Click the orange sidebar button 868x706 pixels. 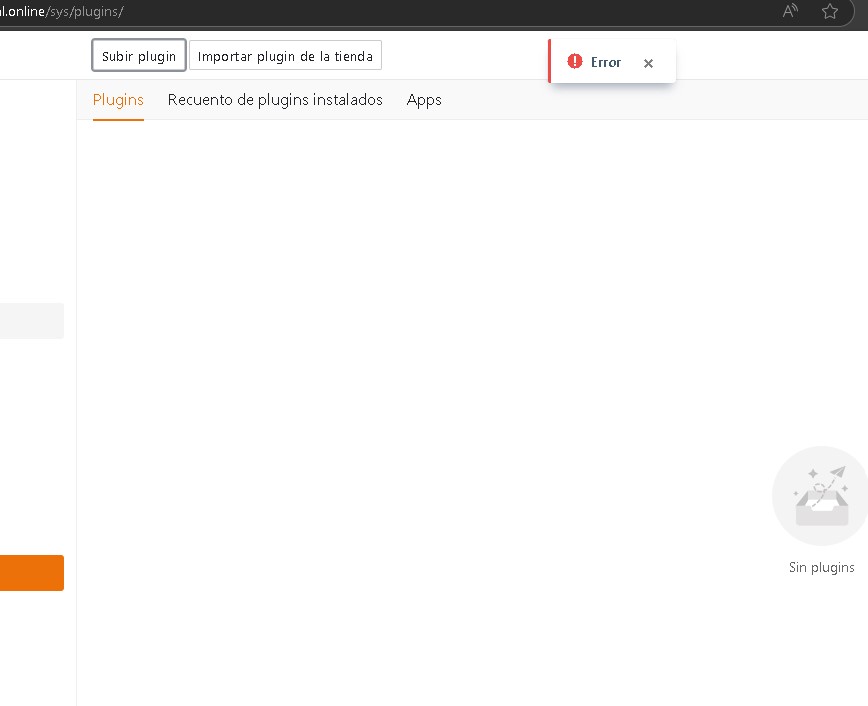[32, 573]
